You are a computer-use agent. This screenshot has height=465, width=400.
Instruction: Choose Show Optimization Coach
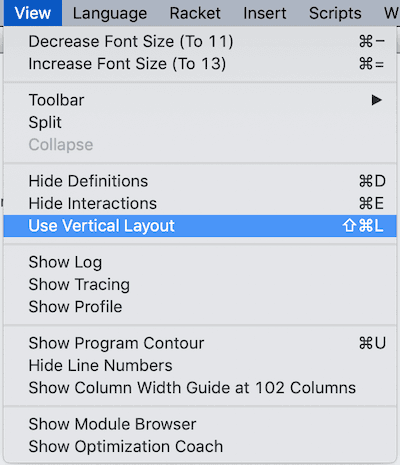point(200,446)
